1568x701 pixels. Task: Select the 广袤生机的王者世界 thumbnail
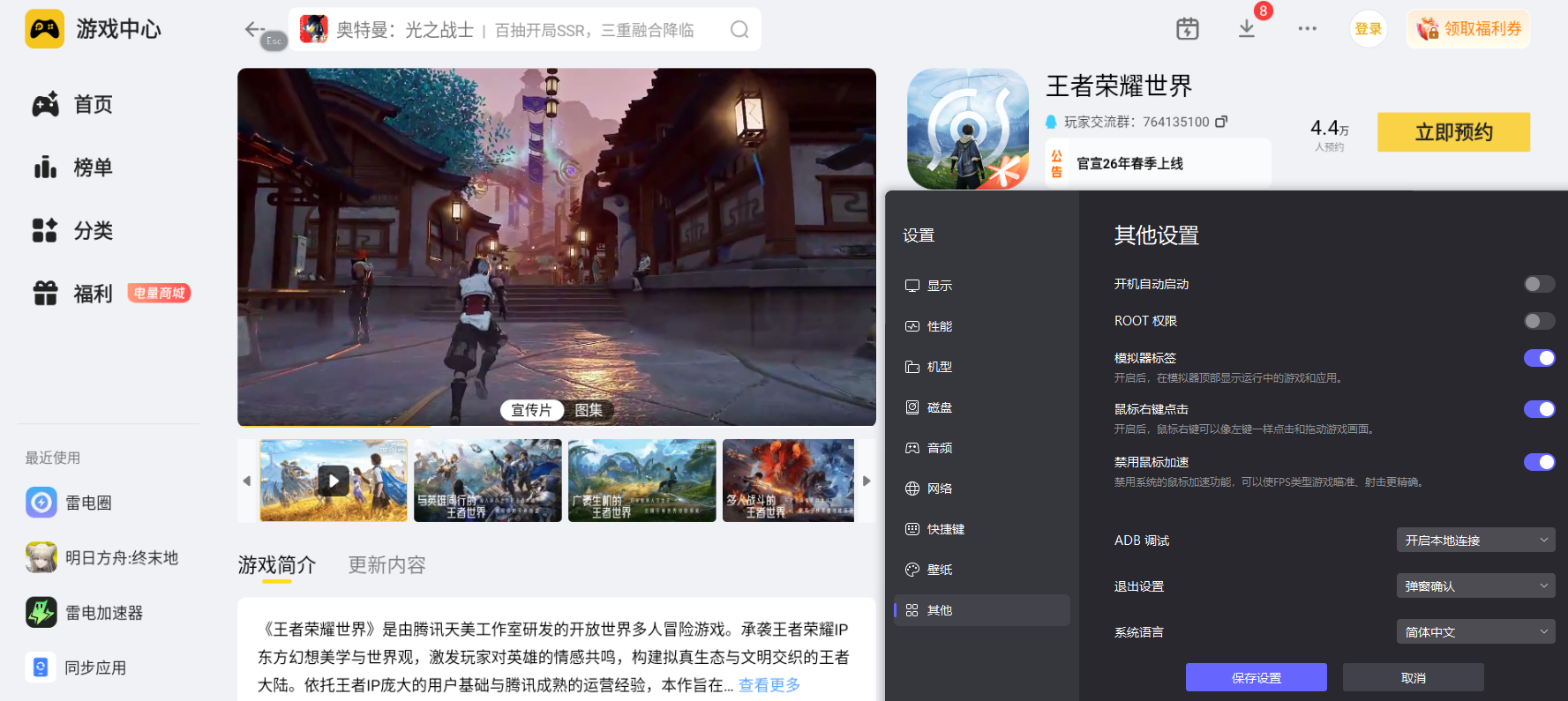tap(642, 481)
